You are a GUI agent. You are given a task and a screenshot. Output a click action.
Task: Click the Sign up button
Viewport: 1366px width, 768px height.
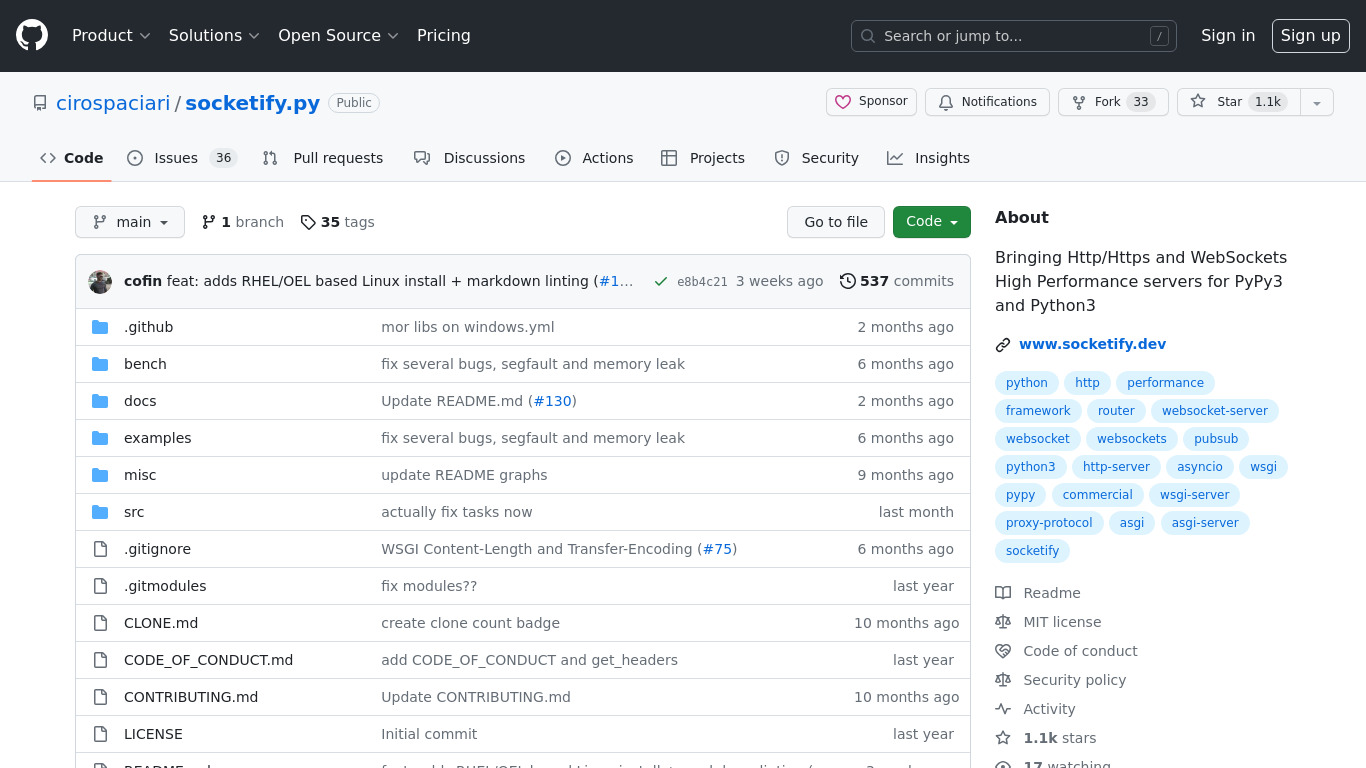(1311, 36)
